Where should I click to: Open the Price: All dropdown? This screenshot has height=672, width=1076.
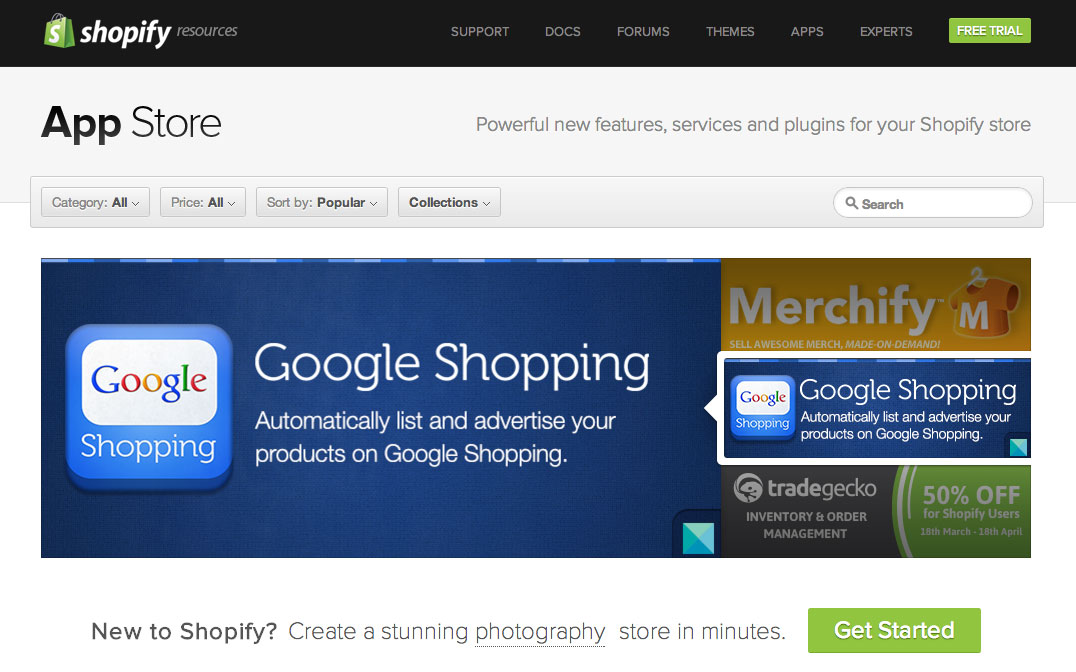click(202, 202)
